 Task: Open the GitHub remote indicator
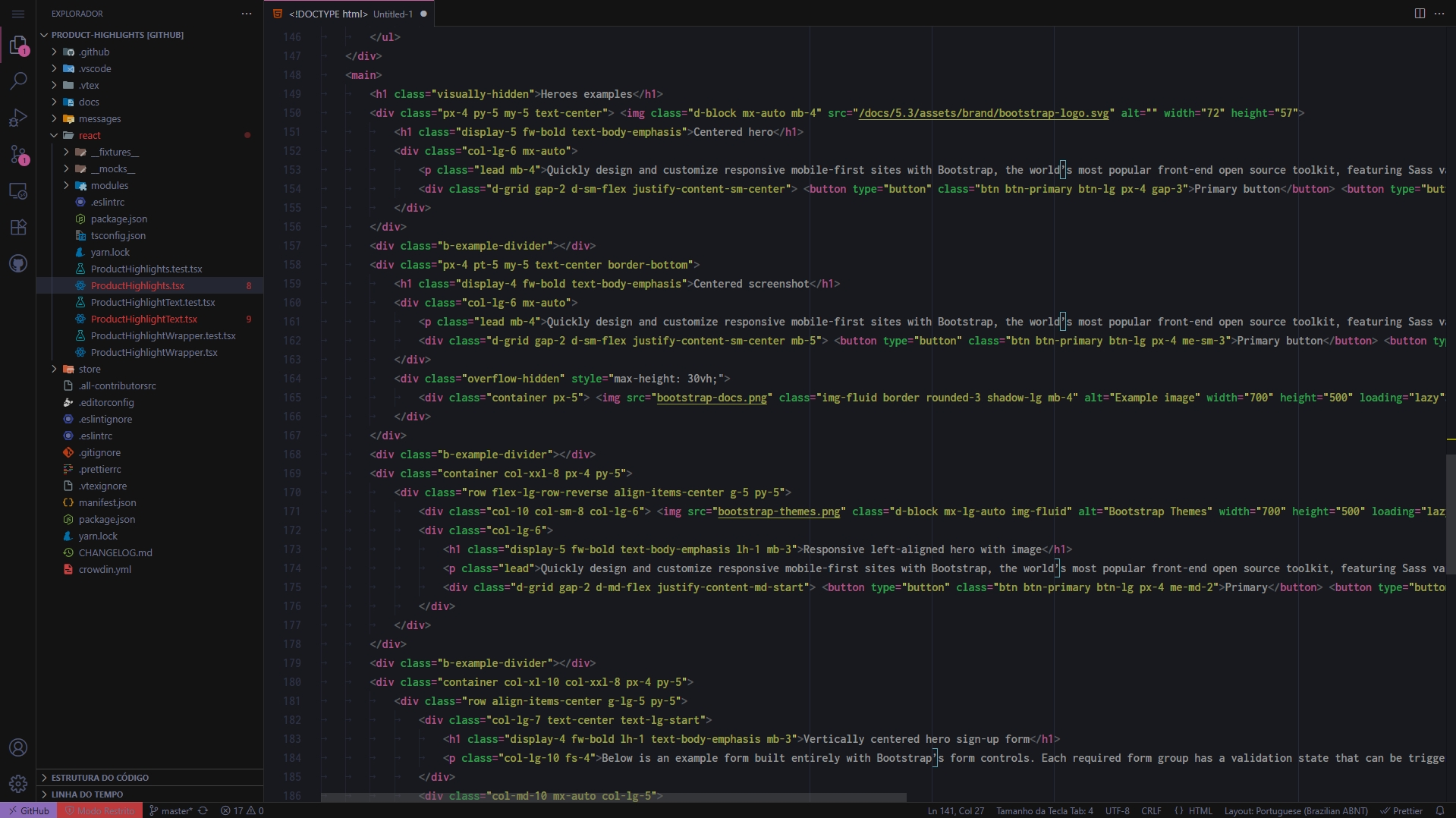(x=29, y=810)
